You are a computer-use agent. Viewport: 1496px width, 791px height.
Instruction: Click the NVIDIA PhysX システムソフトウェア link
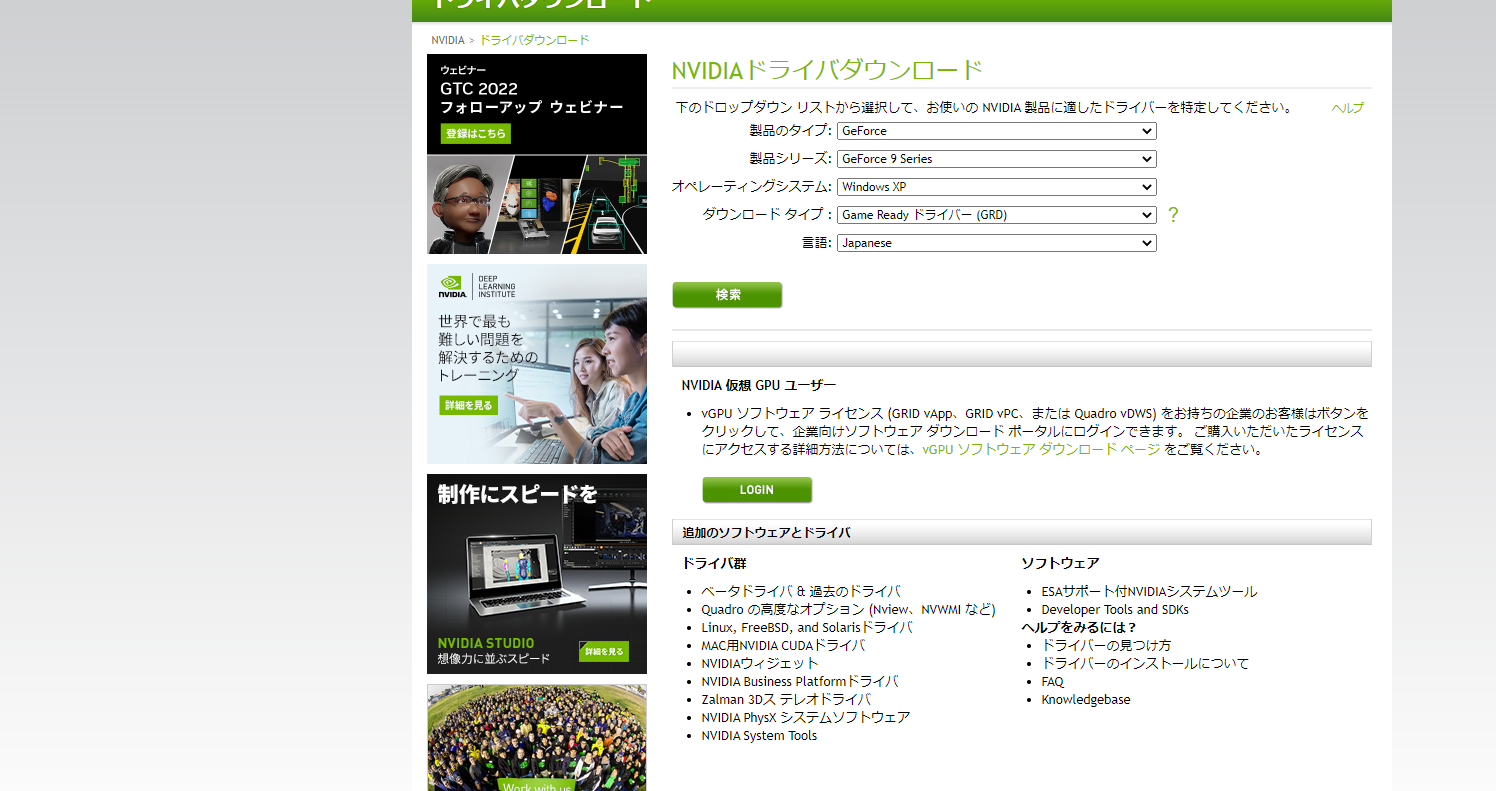pyautogui.click(x=805, y=718)
